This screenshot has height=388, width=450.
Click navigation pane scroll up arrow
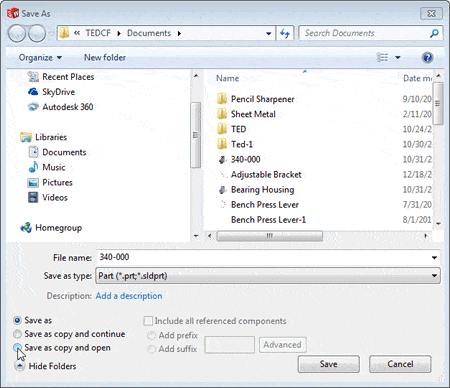pos(196,76)
